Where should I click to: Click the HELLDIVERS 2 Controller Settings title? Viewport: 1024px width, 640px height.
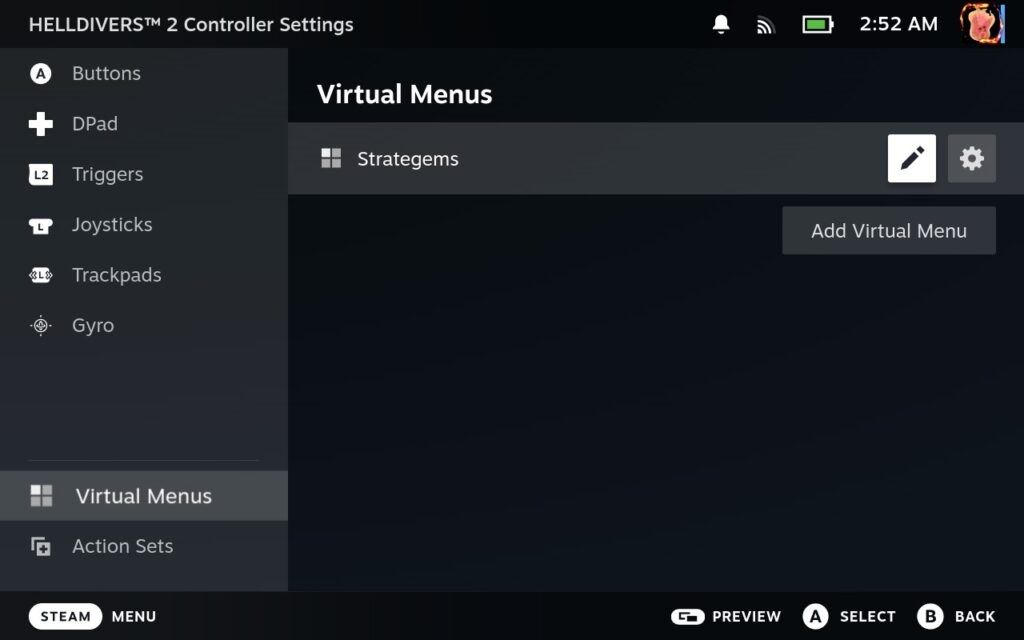tap(191, 24)
